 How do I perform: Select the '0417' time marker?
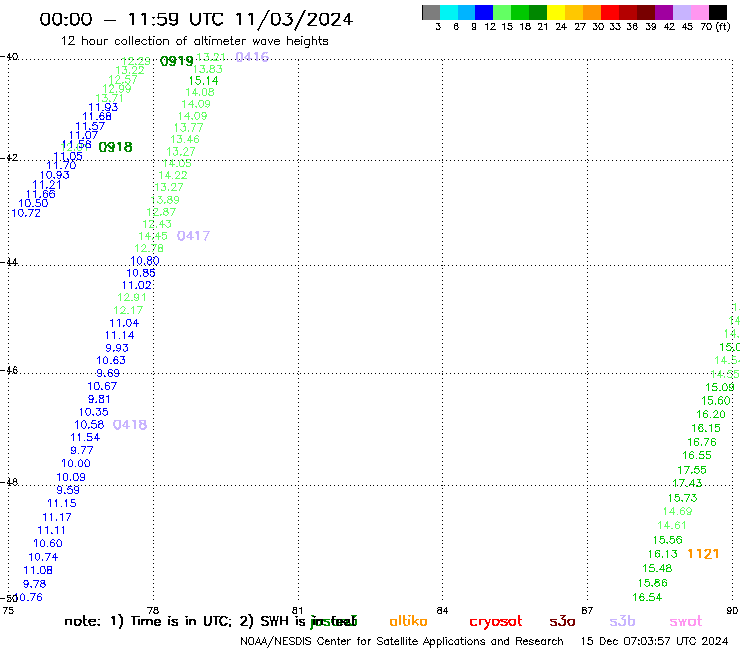coord(193,236)
